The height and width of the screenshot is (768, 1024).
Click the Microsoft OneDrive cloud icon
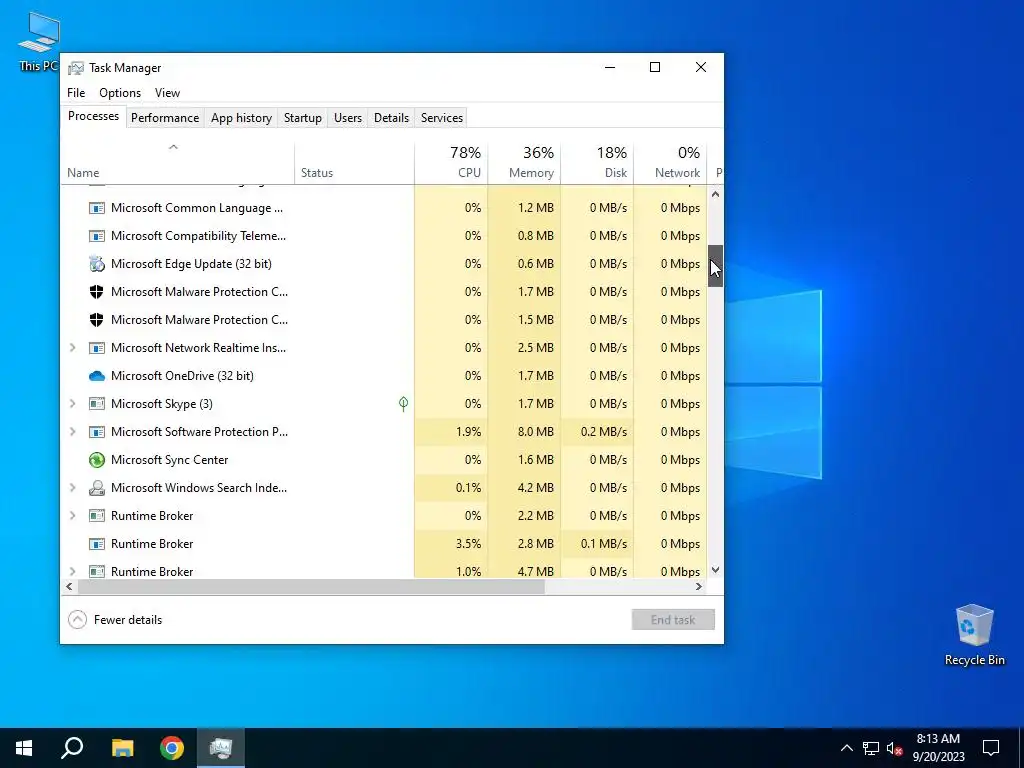pyautogui.click(x=97, y=376)
